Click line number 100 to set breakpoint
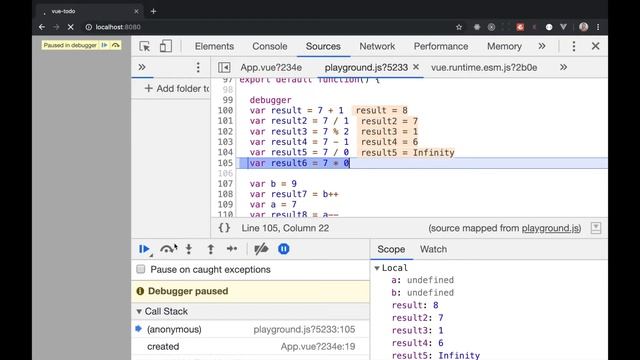The image size is (640, 360). coord(225,111)
